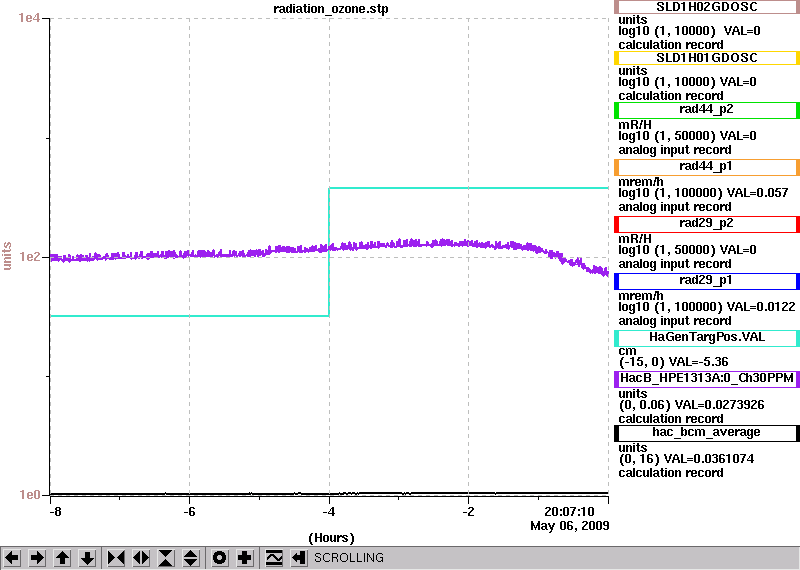Click the -6 hour axis tick label

pyautogui.click(x=189, y=512)
